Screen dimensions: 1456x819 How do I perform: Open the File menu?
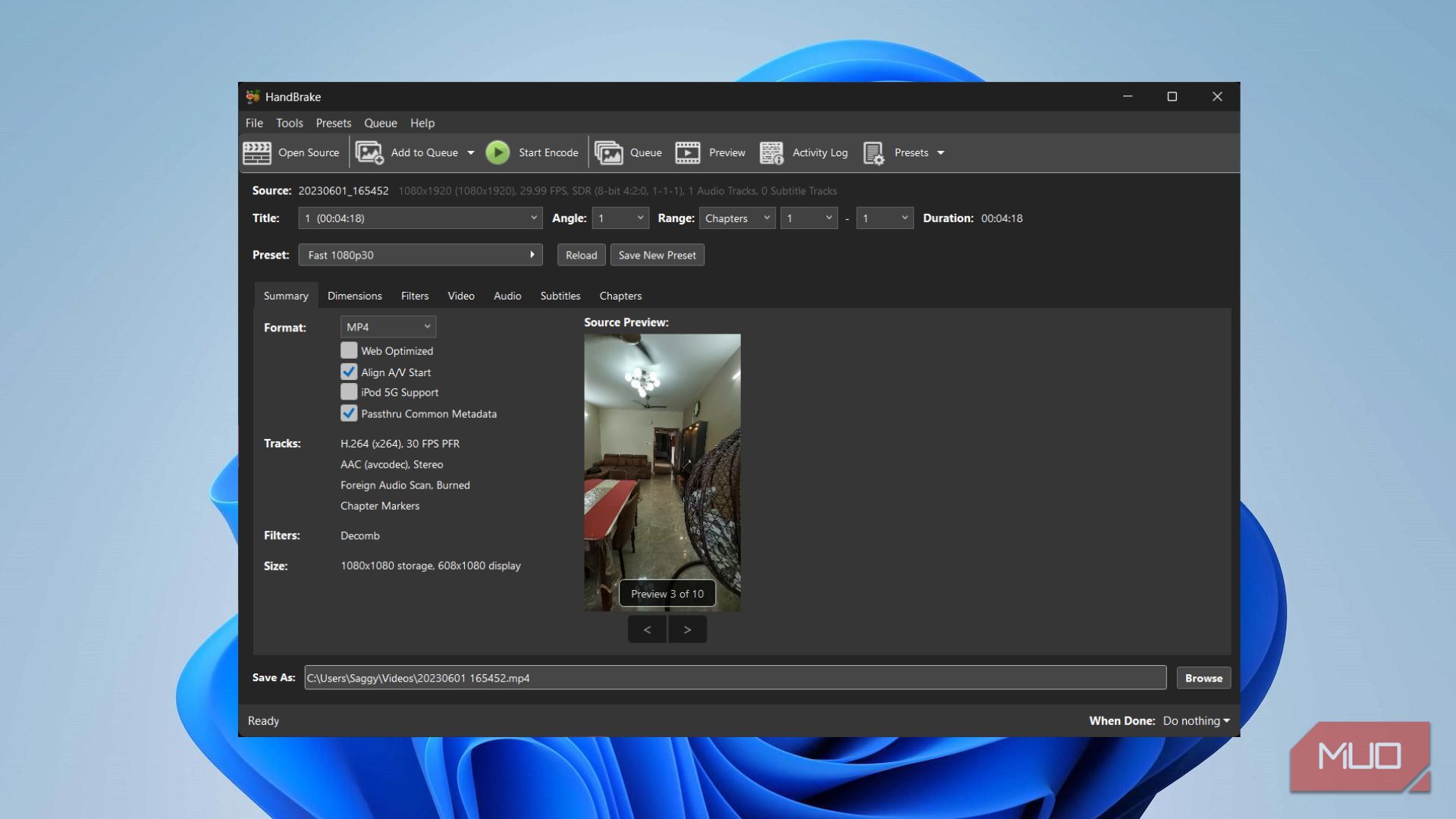pyautogui.click(x=254, y=123)
